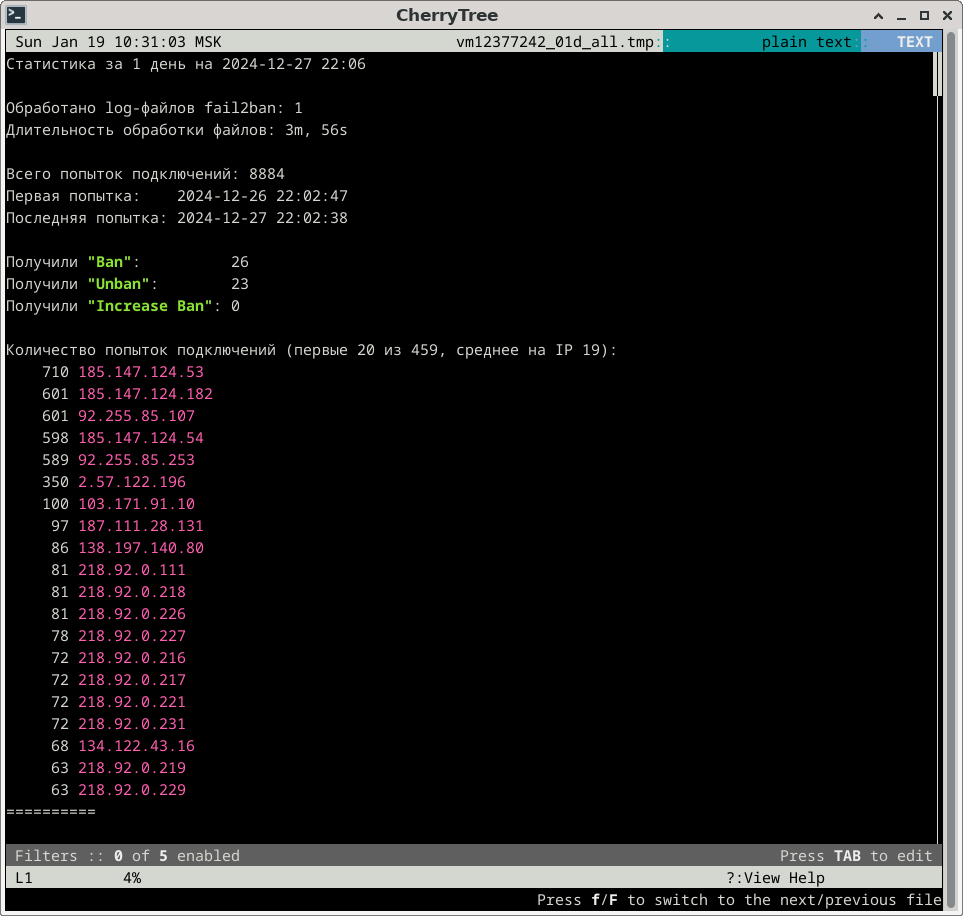Click IP address 185.147.124.53
This screenshot has height=916, width=963.
click(x=141, y=372)
